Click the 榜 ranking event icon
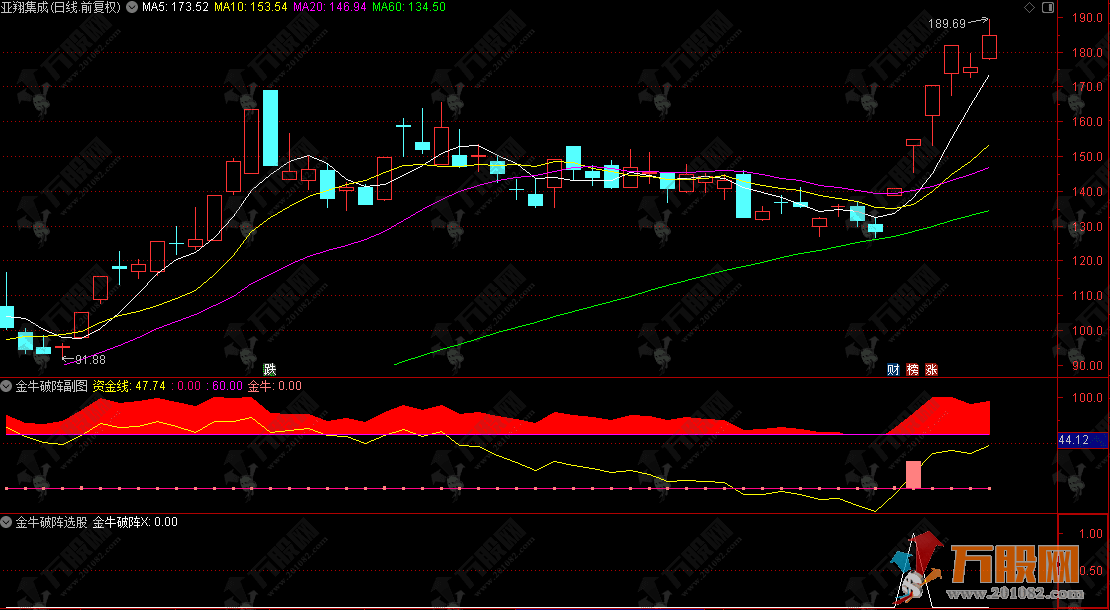The image size is (1110, 610). 912,369
